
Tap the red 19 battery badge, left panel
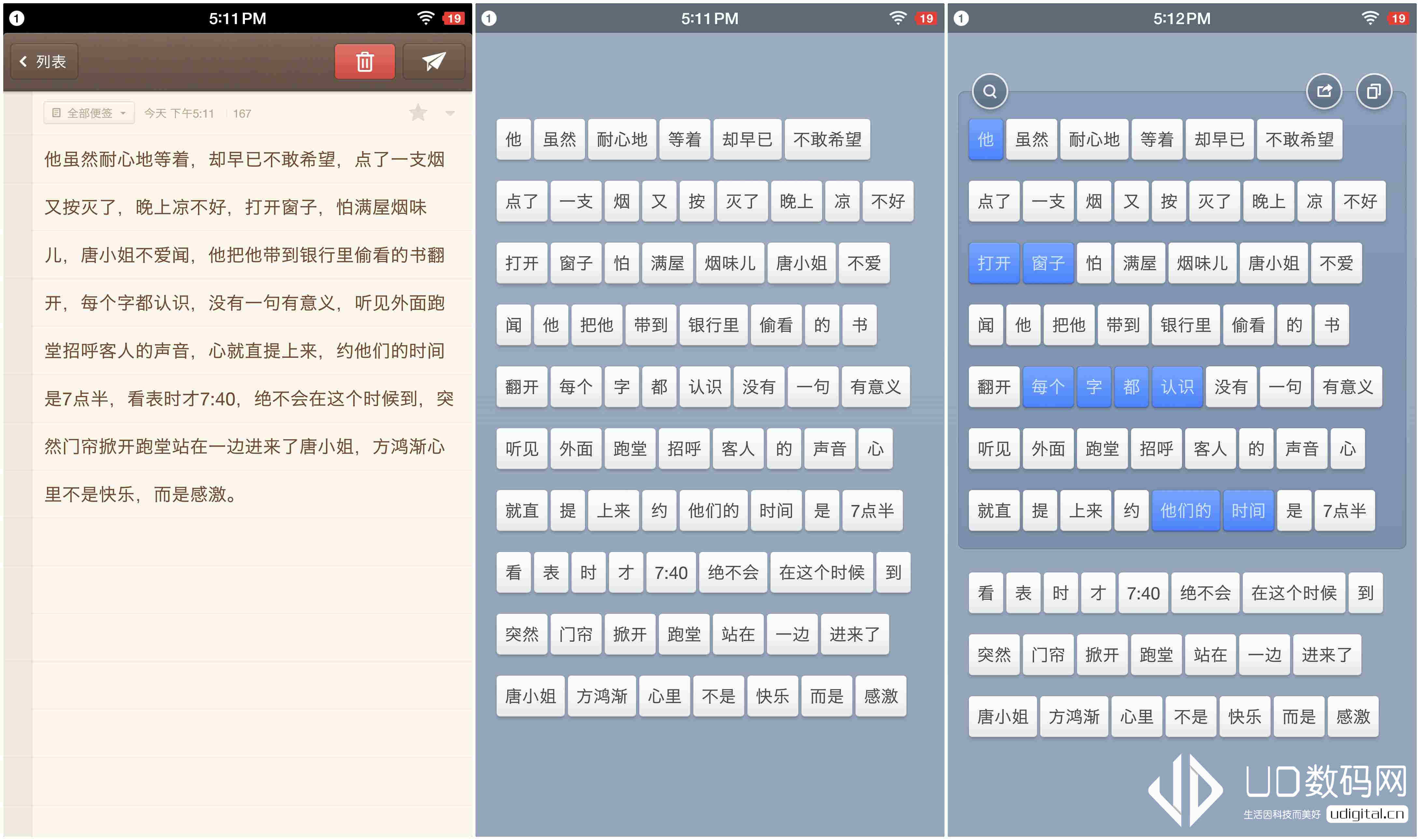point(454,18)
